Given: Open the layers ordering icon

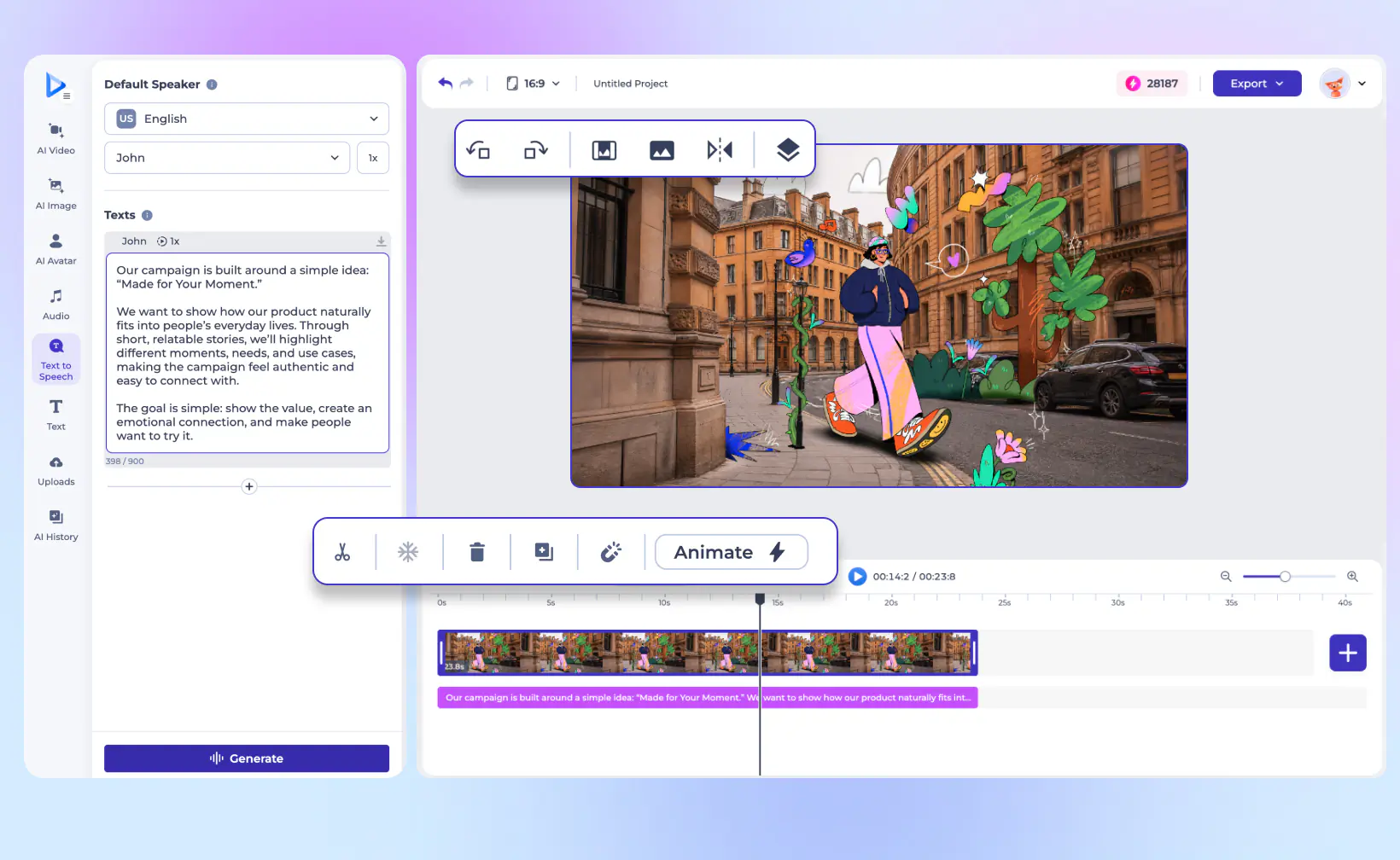Looking at the screenshot, I should coord(788,150).
